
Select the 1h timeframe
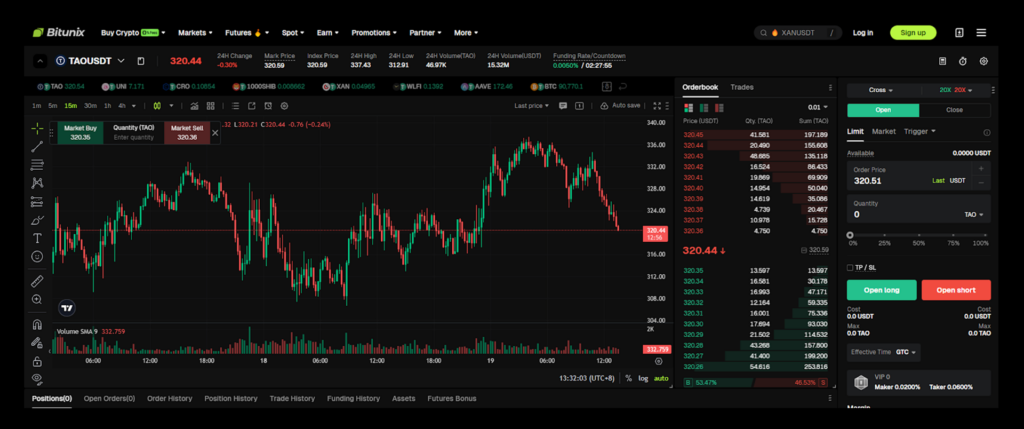(107, 106)
